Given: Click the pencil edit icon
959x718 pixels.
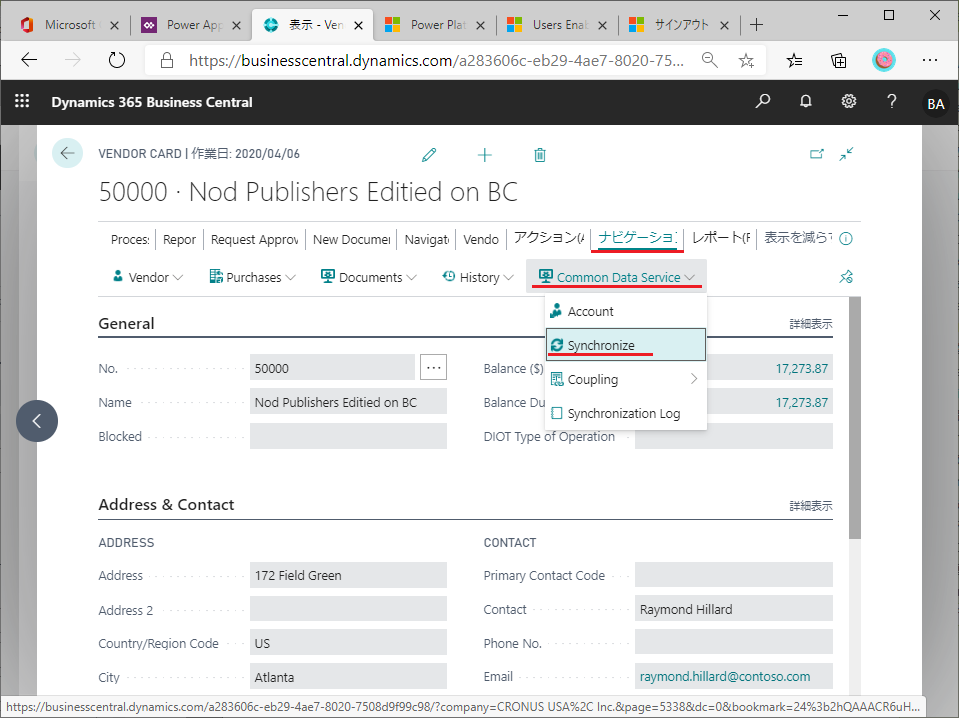Looking at the screenshot, I should pyautogui.click(x=429, y=155).
